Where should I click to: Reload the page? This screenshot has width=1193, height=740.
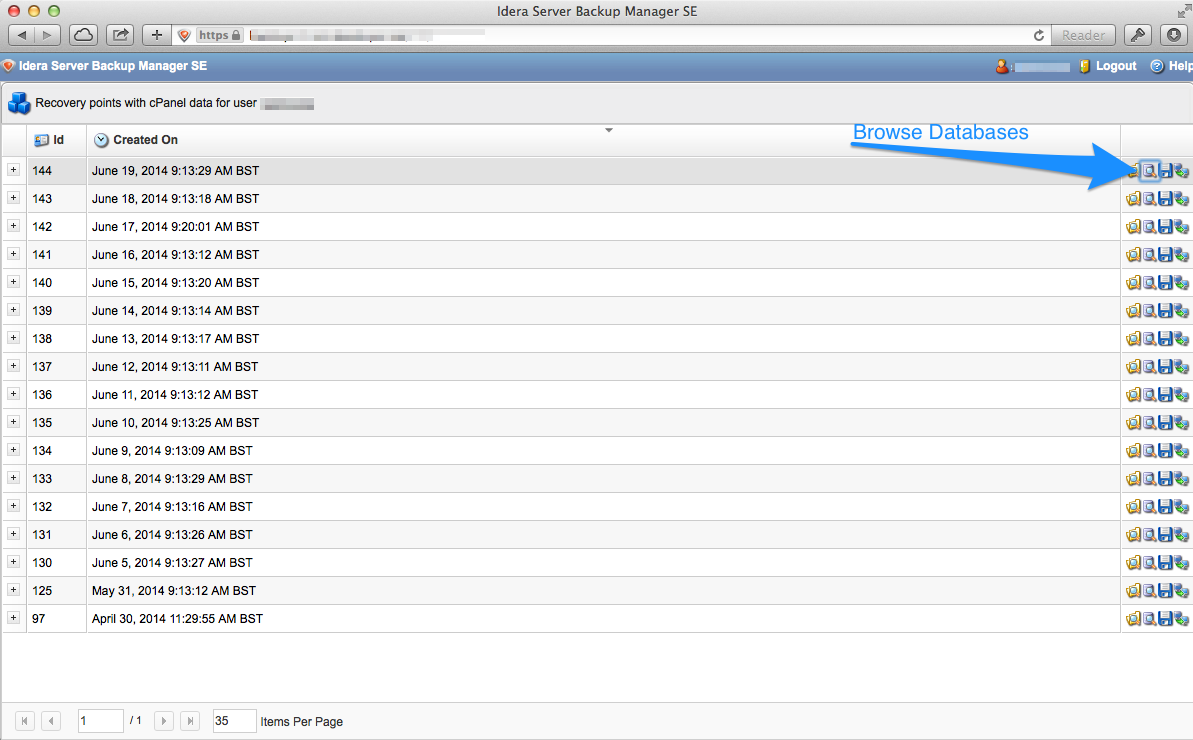(1039, 36)
